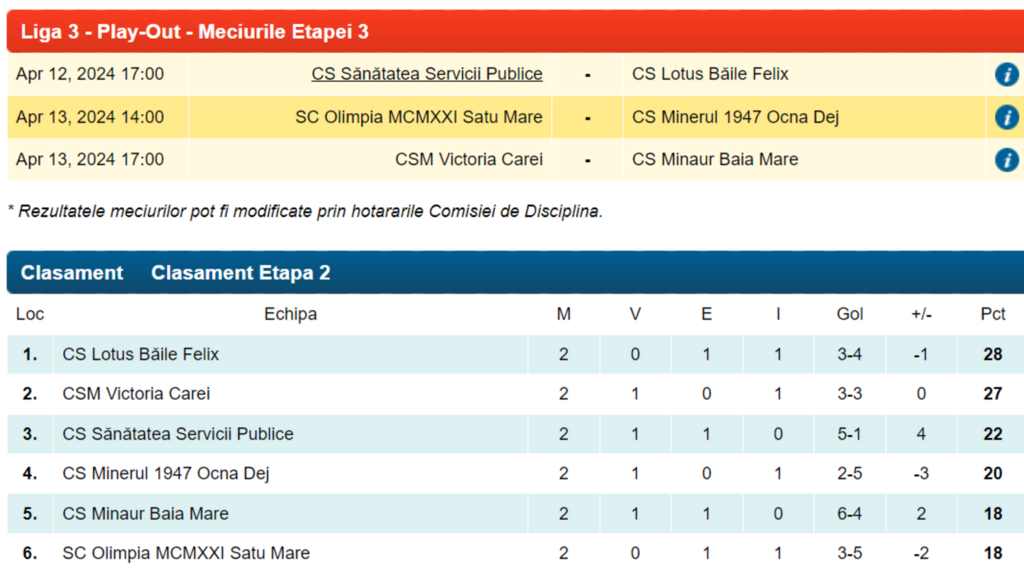The height and width of the screenshot is (583, 1024).
Task: Select CS Lotus Băile Felix standings row
Action: pyautogui.click(x=141, y=354)
